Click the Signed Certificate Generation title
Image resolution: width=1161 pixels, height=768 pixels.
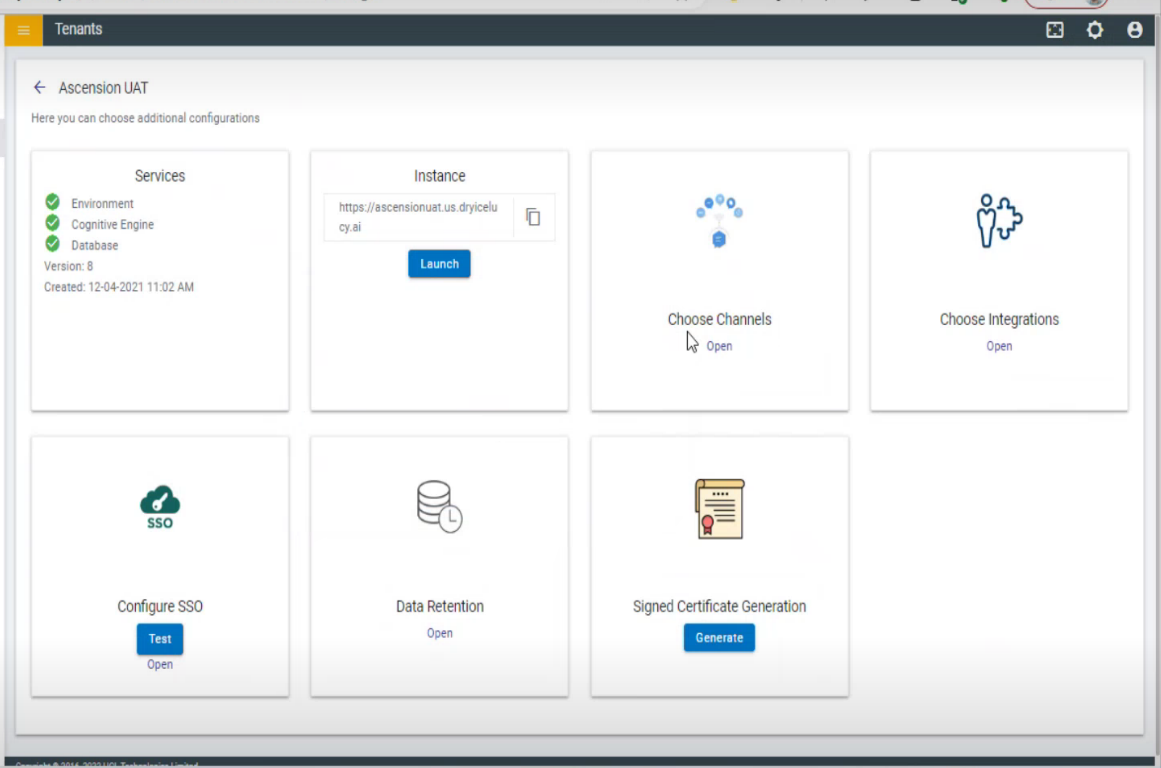[719, 606]
